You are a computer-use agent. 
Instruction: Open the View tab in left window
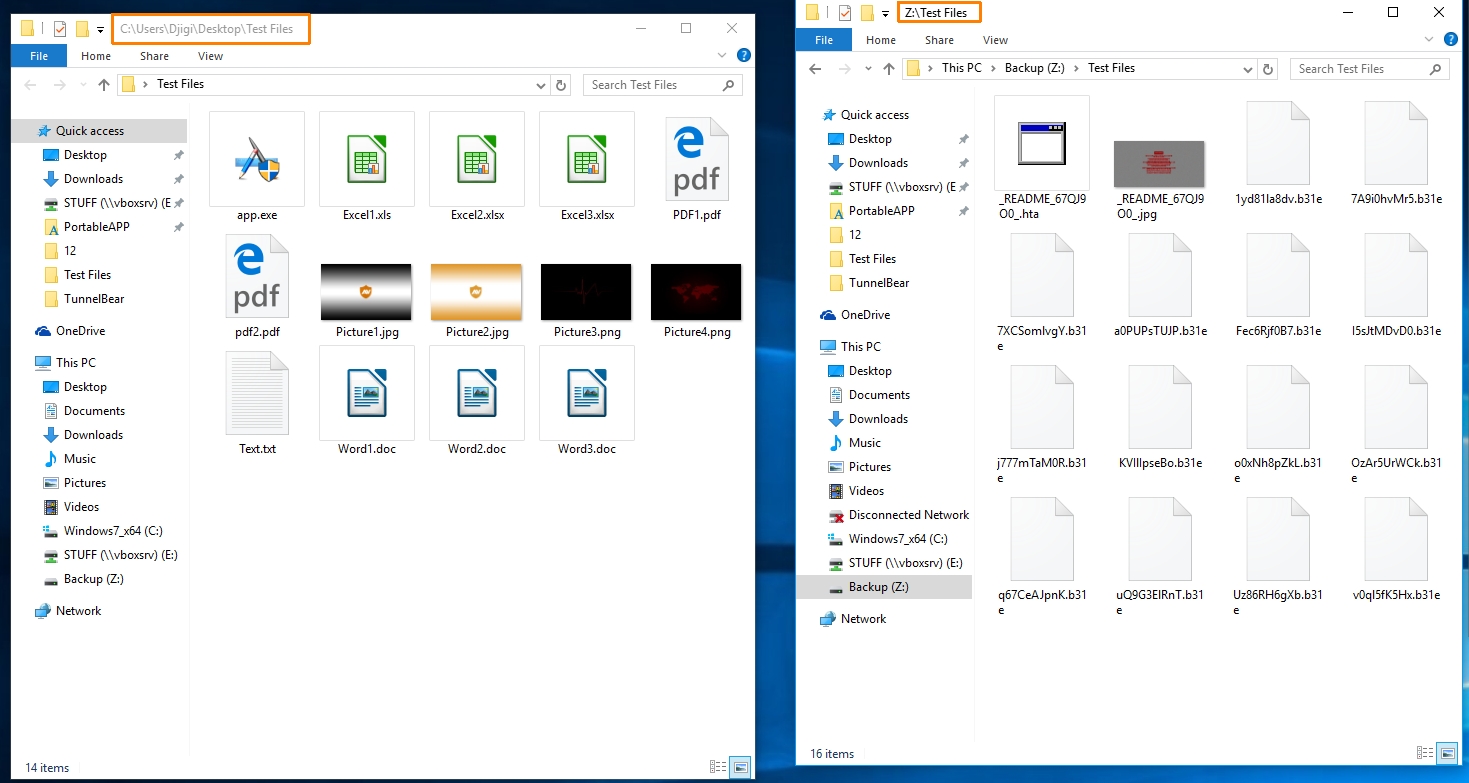[210, 57]
